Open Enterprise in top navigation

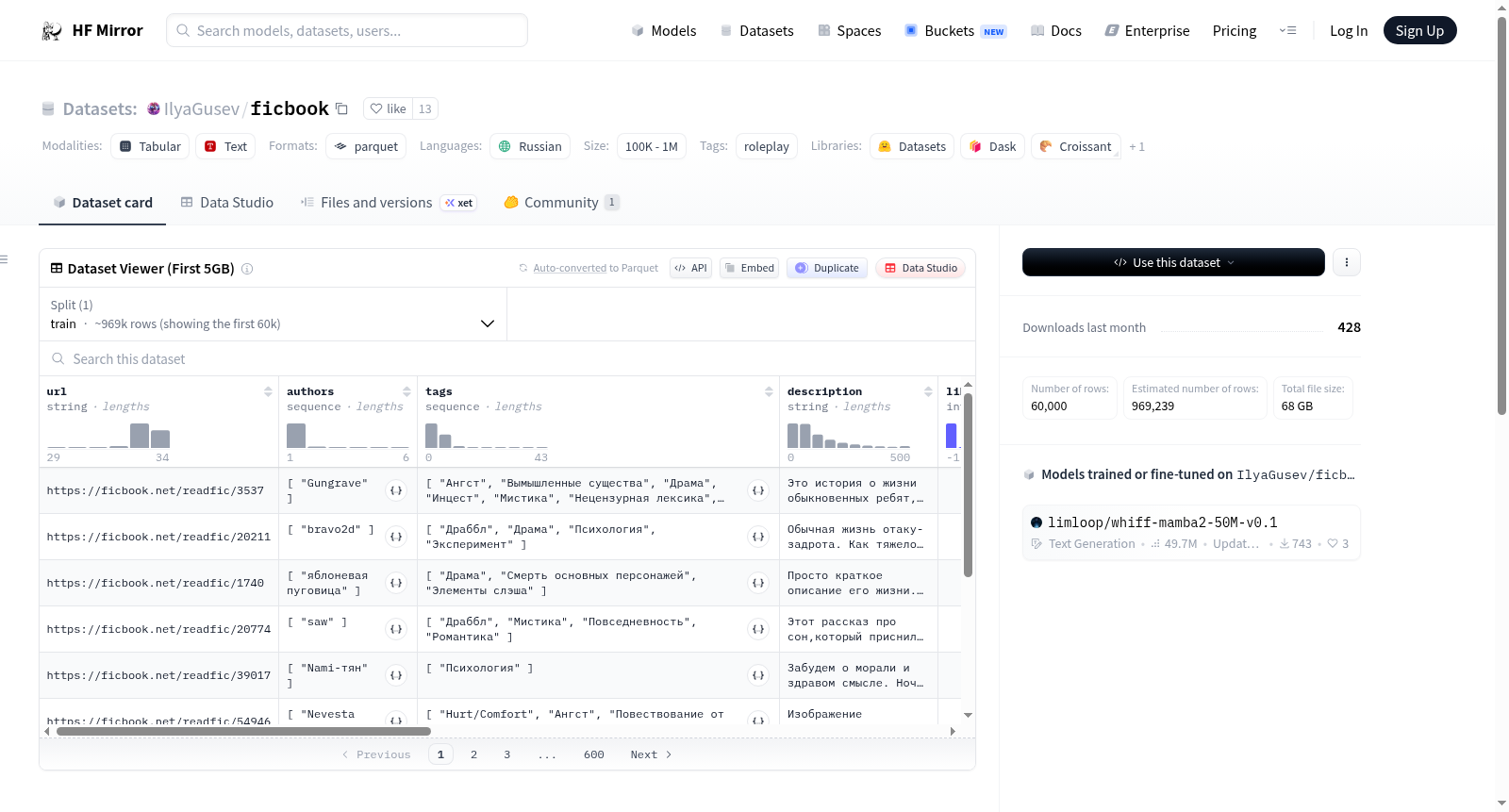click(1148, 31)
